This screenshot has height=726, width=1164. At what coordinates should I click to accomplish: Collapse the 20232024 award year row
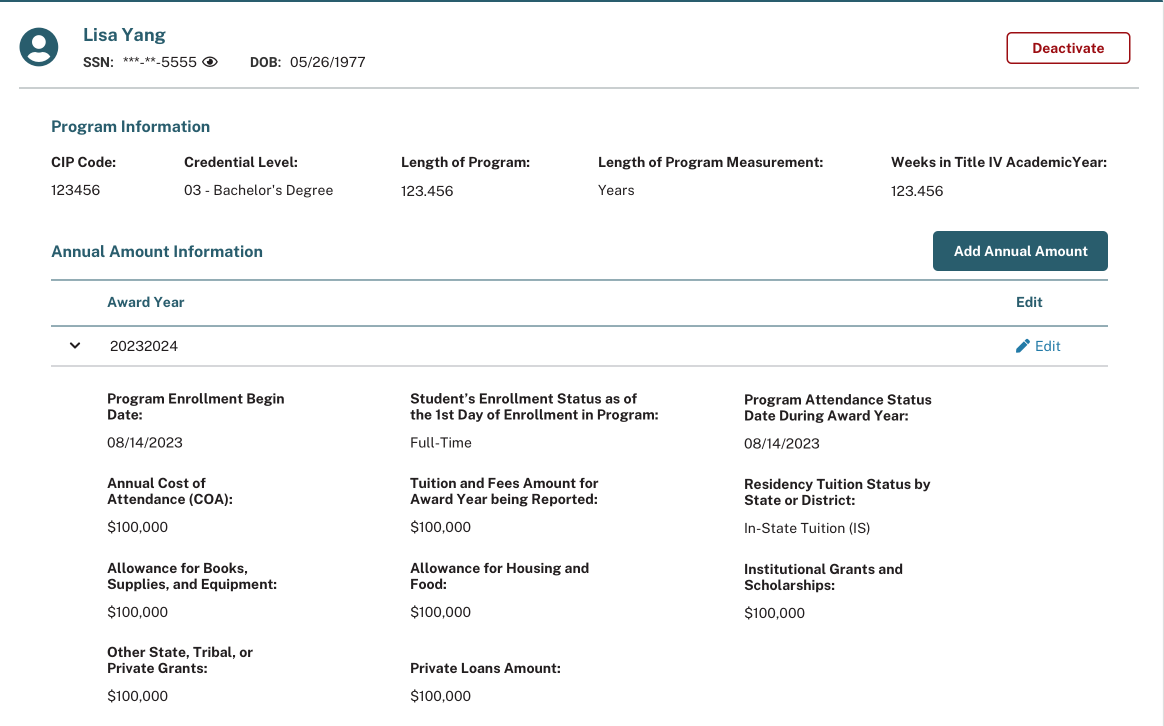[74, 346]
